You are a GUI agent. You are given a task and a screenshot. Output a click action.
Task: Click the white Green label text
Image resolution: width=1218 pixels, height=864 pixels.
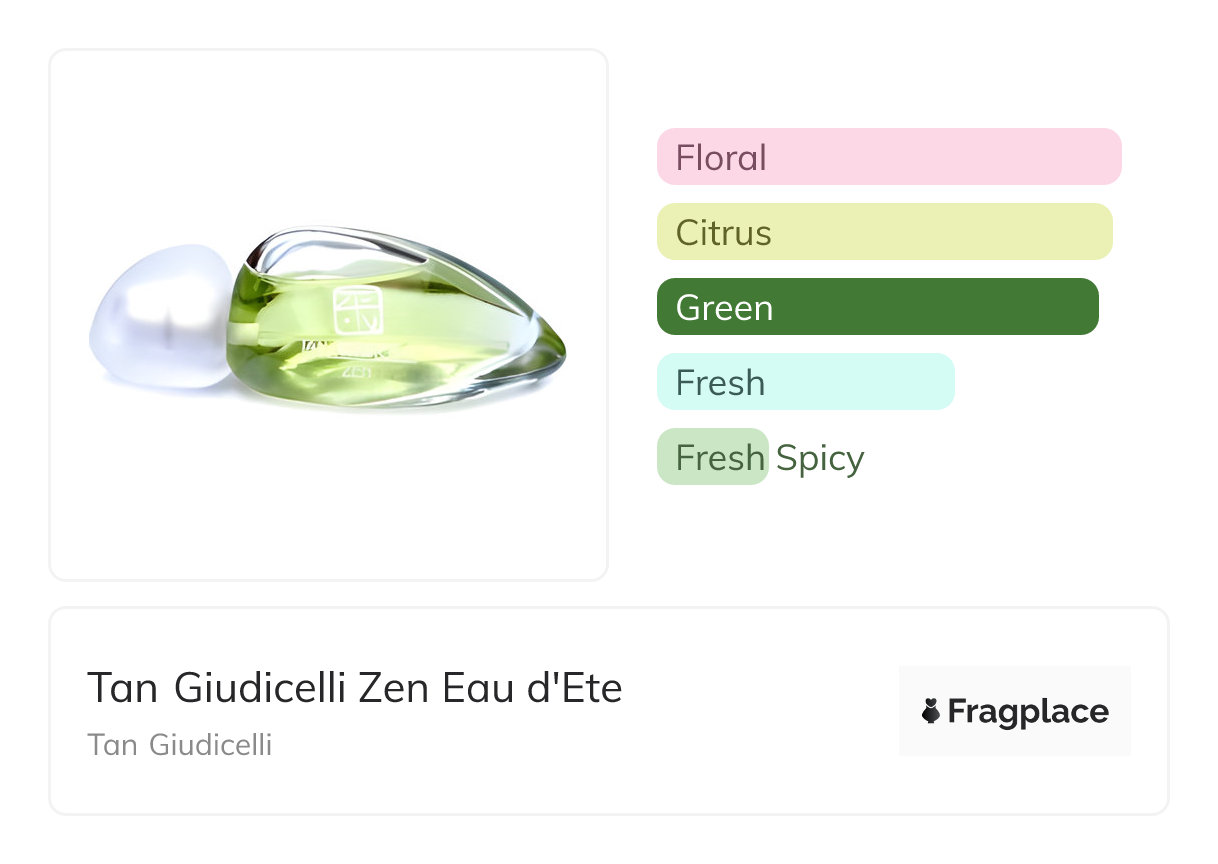coord(724,308)
